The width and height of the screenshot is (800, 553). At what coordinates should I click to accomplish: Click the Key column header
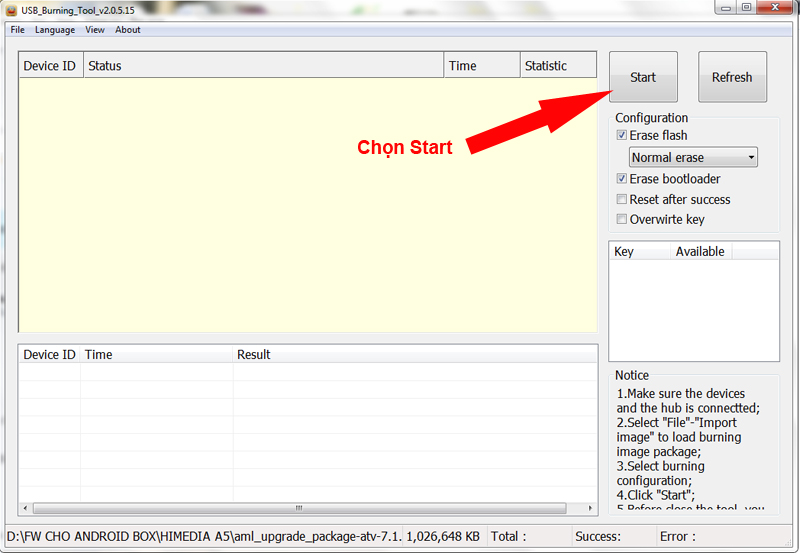640,252
